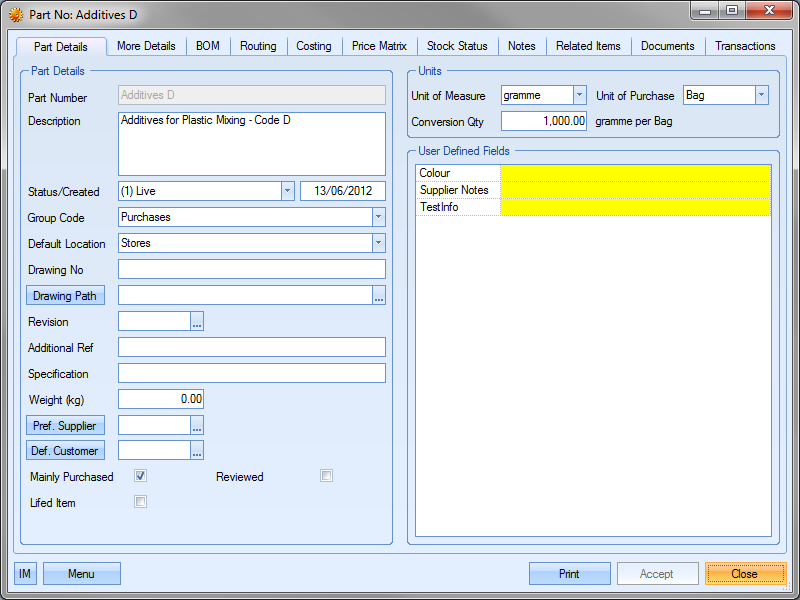The image size is (800, 600).
Task: Enable the Lifed Item checkbox
Action: pyautogui.click(x=141, y=502)
